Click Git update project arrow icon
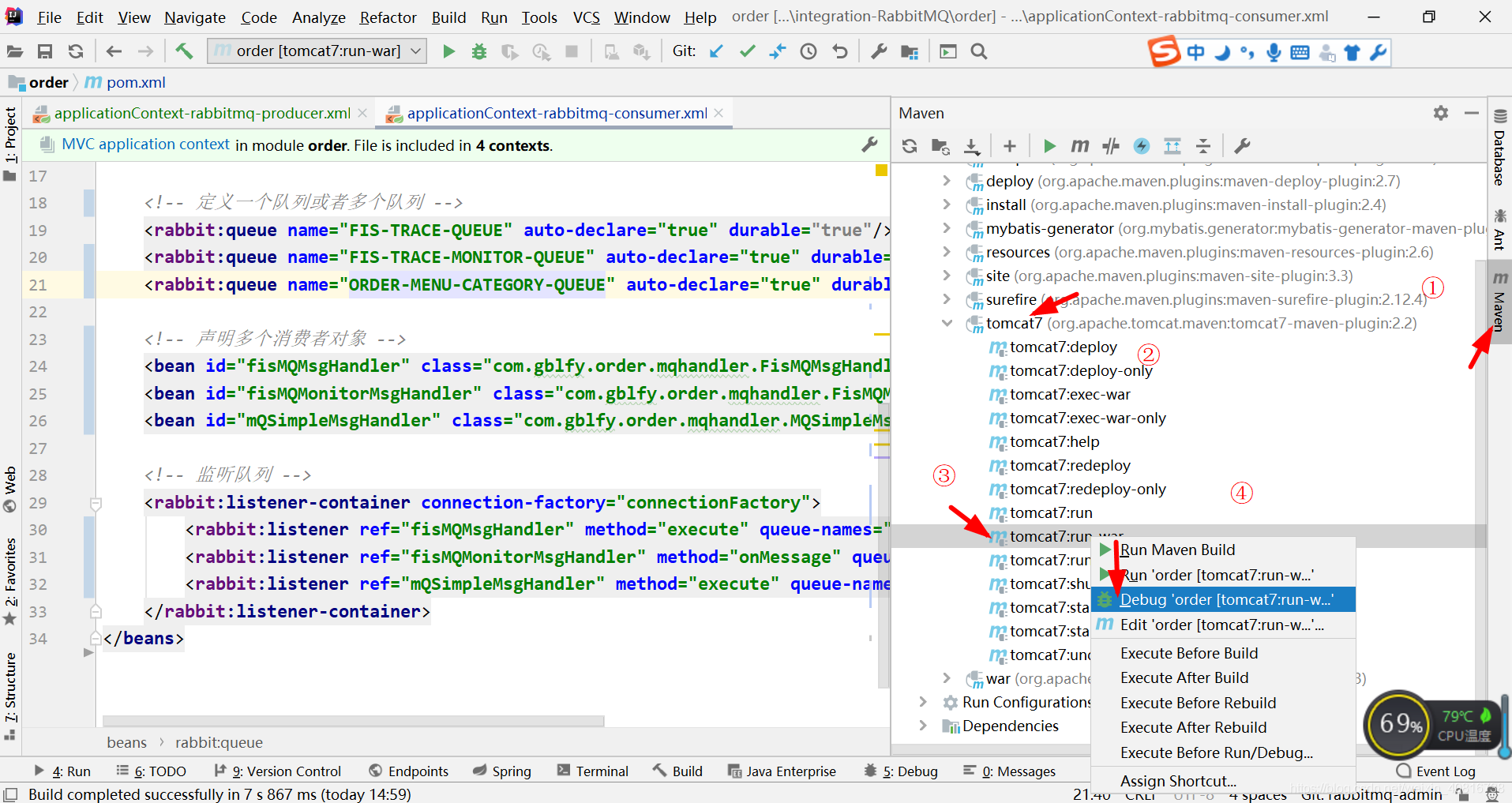Image resolution: width=1512 pixels, height=803 pixels. 716,51
